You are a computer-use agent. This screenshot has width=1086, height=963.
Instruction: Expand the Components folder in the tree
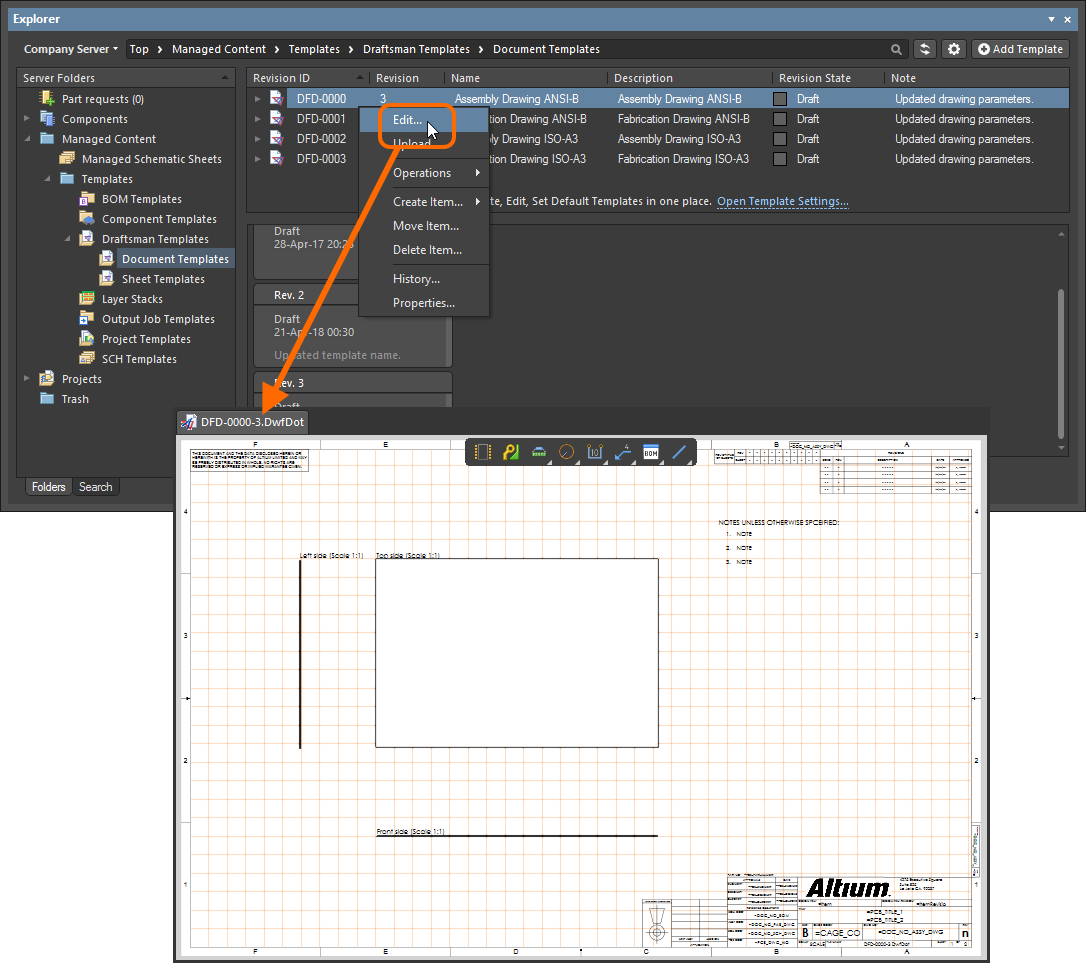pyautogui.click(x=27, y=119)
